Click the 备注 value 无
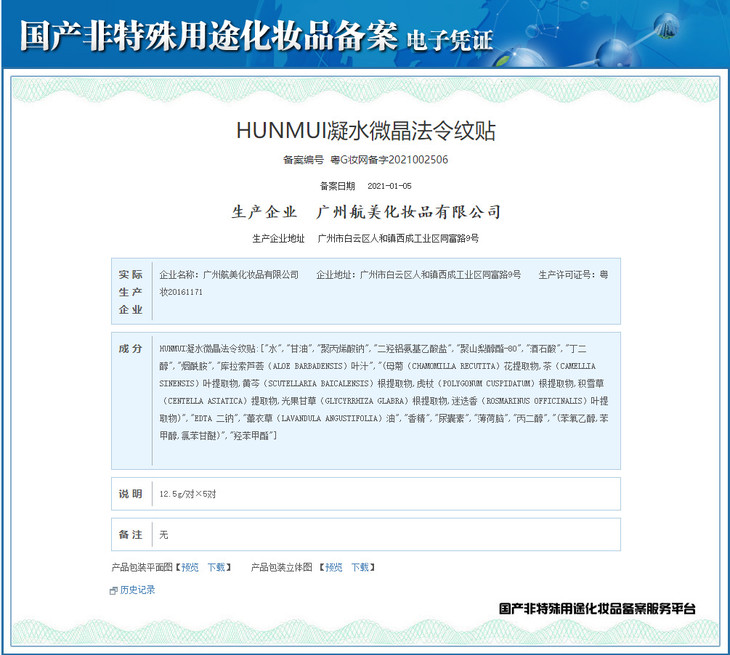 click(163, 534)
